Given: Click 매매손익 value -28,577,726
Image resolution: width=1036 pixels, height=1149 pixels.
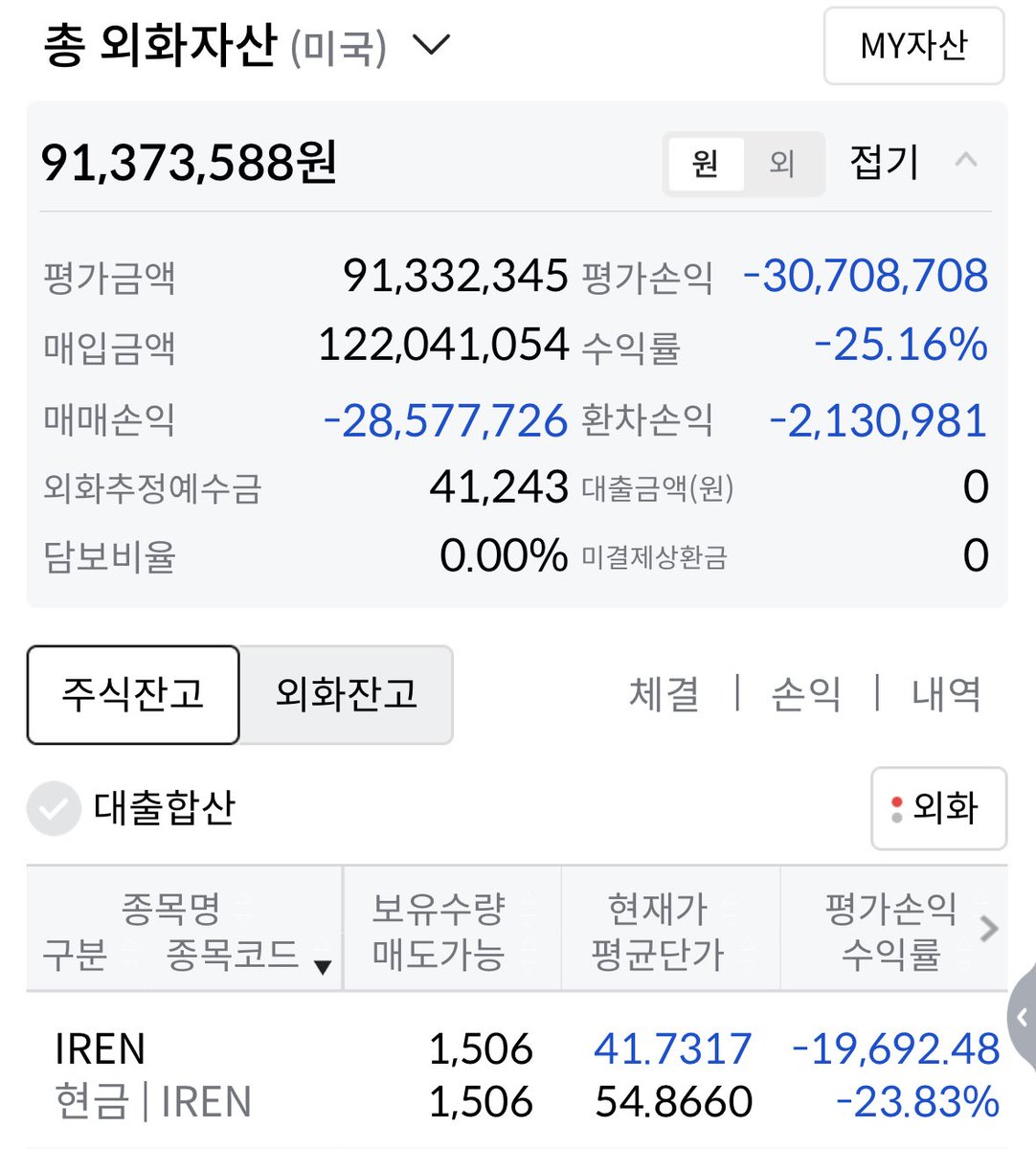Looking at the screenshot, I should pyautogui.click(x=445, y=421).
